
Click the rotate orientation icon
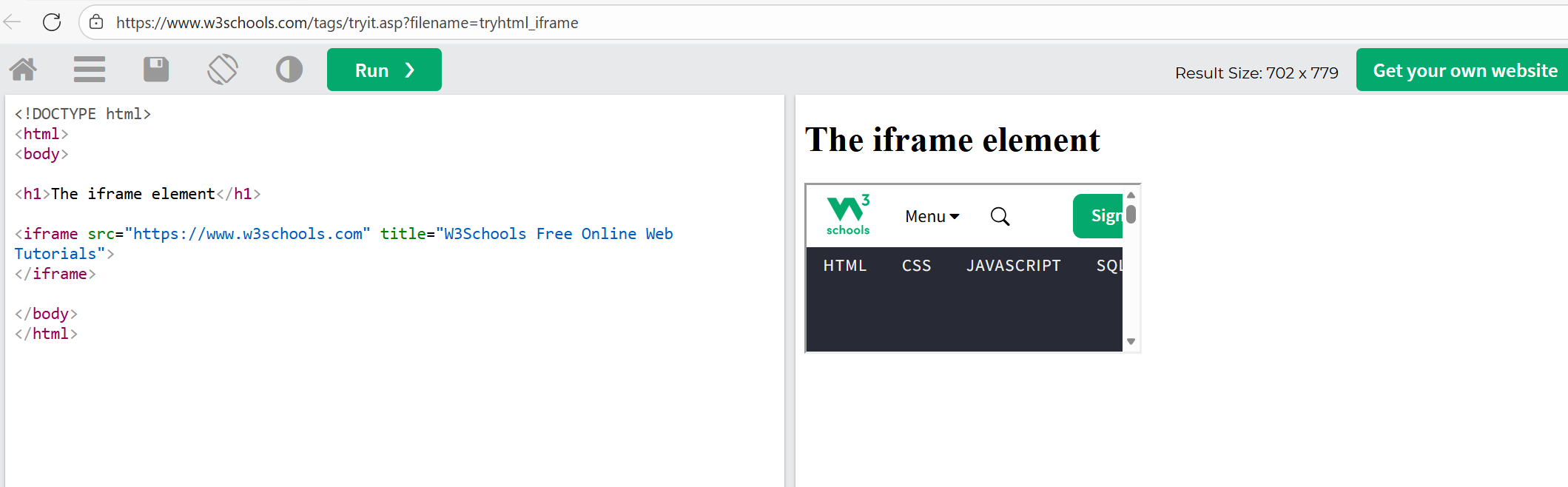pos(223,70)
